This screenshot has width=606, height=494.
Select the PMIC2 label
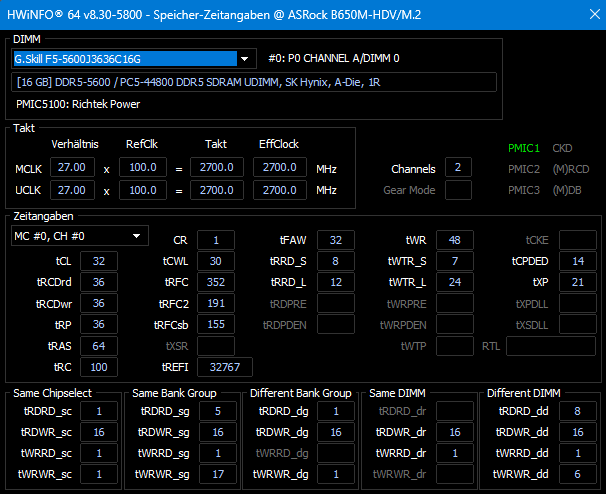click(523, 169)
